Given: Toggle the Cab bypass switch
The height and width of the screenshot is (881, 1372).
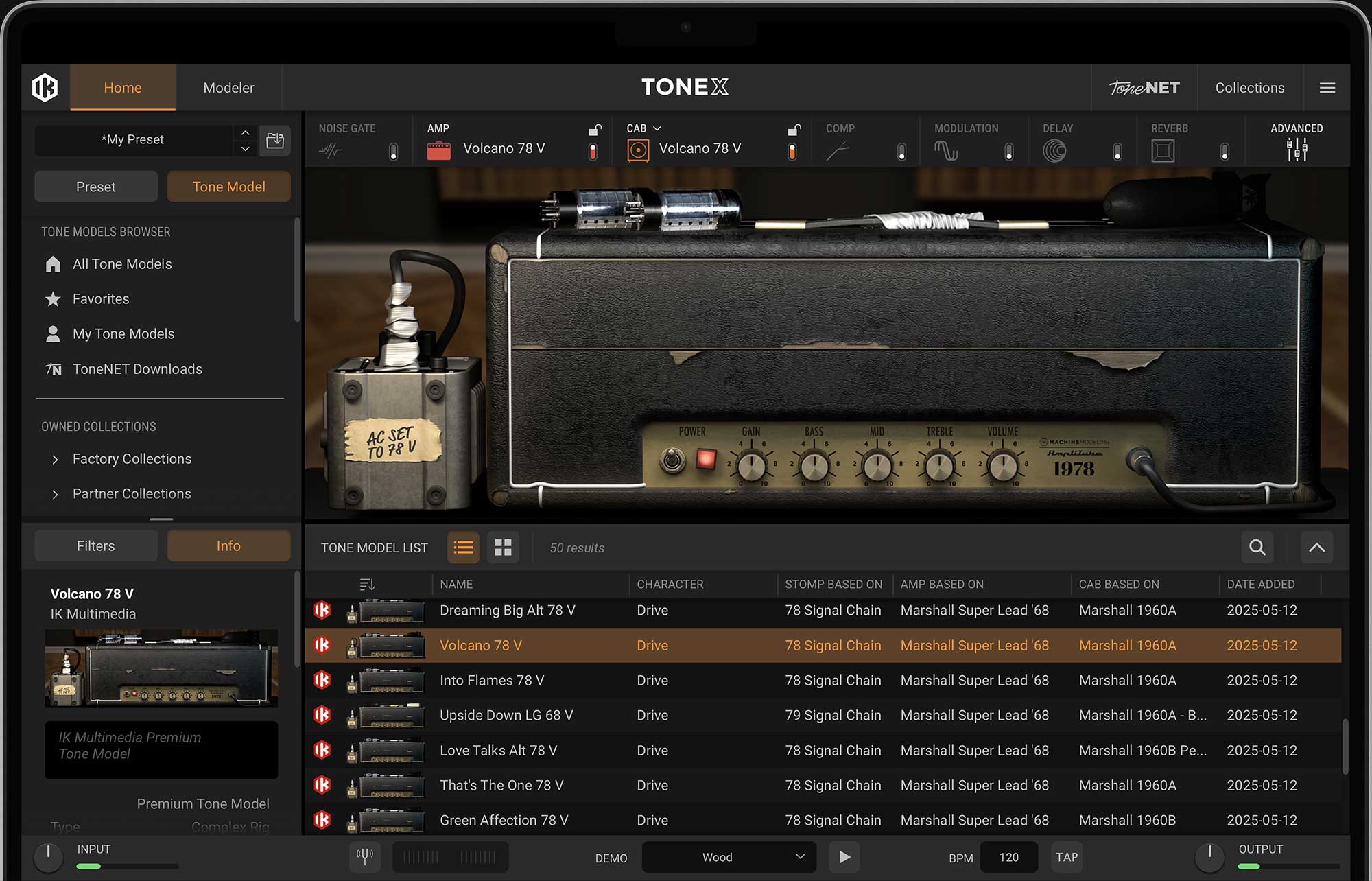Looking at the screenshot, I should [793, 150].
